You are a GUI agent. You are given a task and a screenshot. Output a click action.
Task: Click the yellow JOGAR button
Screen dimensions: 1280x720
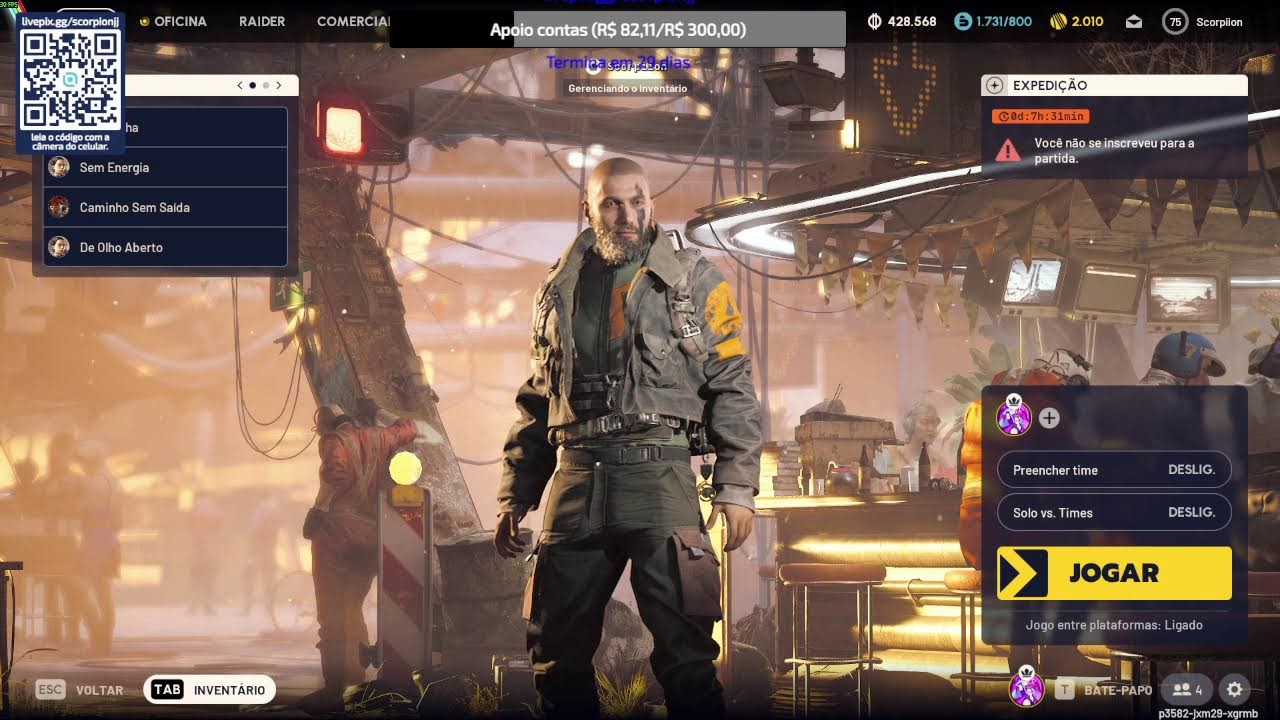pyautogui.click(x=1114, y=573)
